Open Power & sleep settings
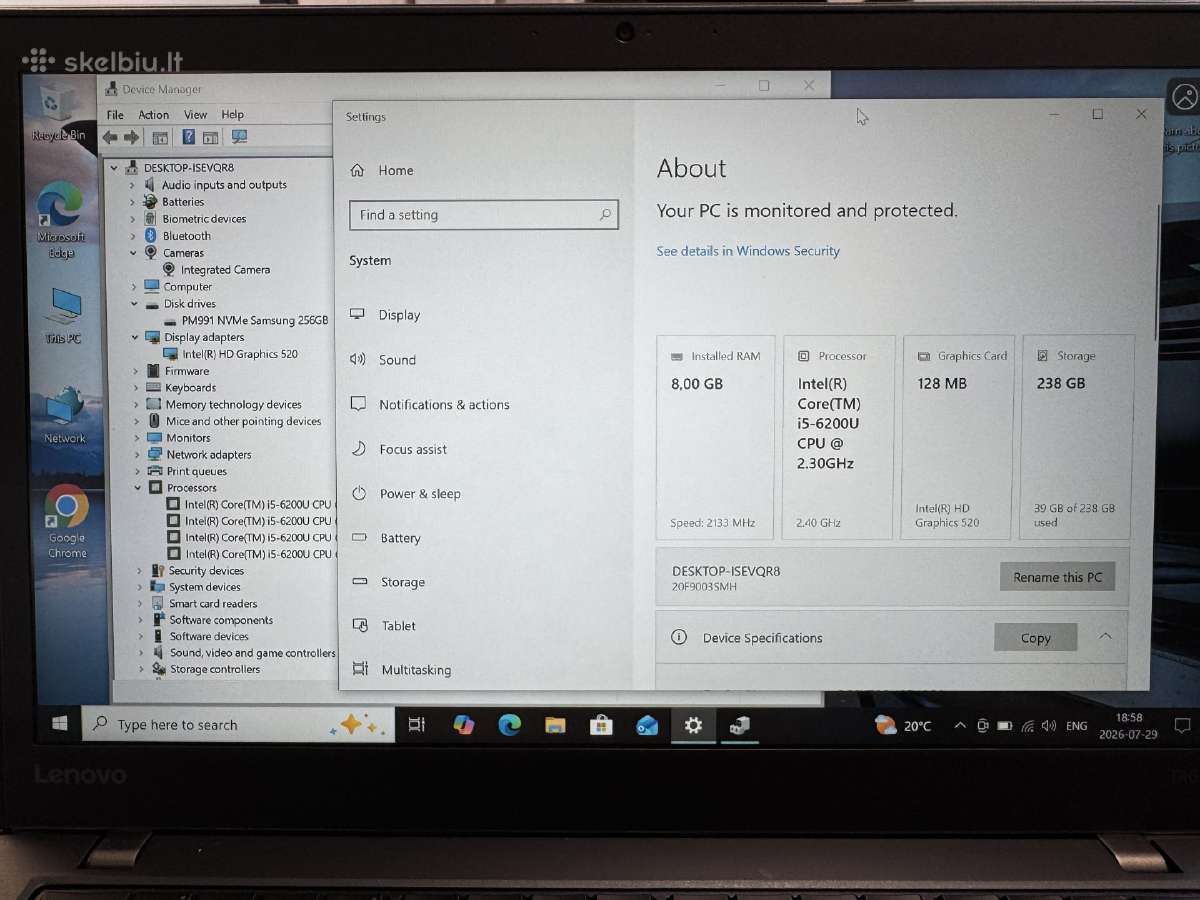Screen dimensions: 1200x900 pos(420,494)
